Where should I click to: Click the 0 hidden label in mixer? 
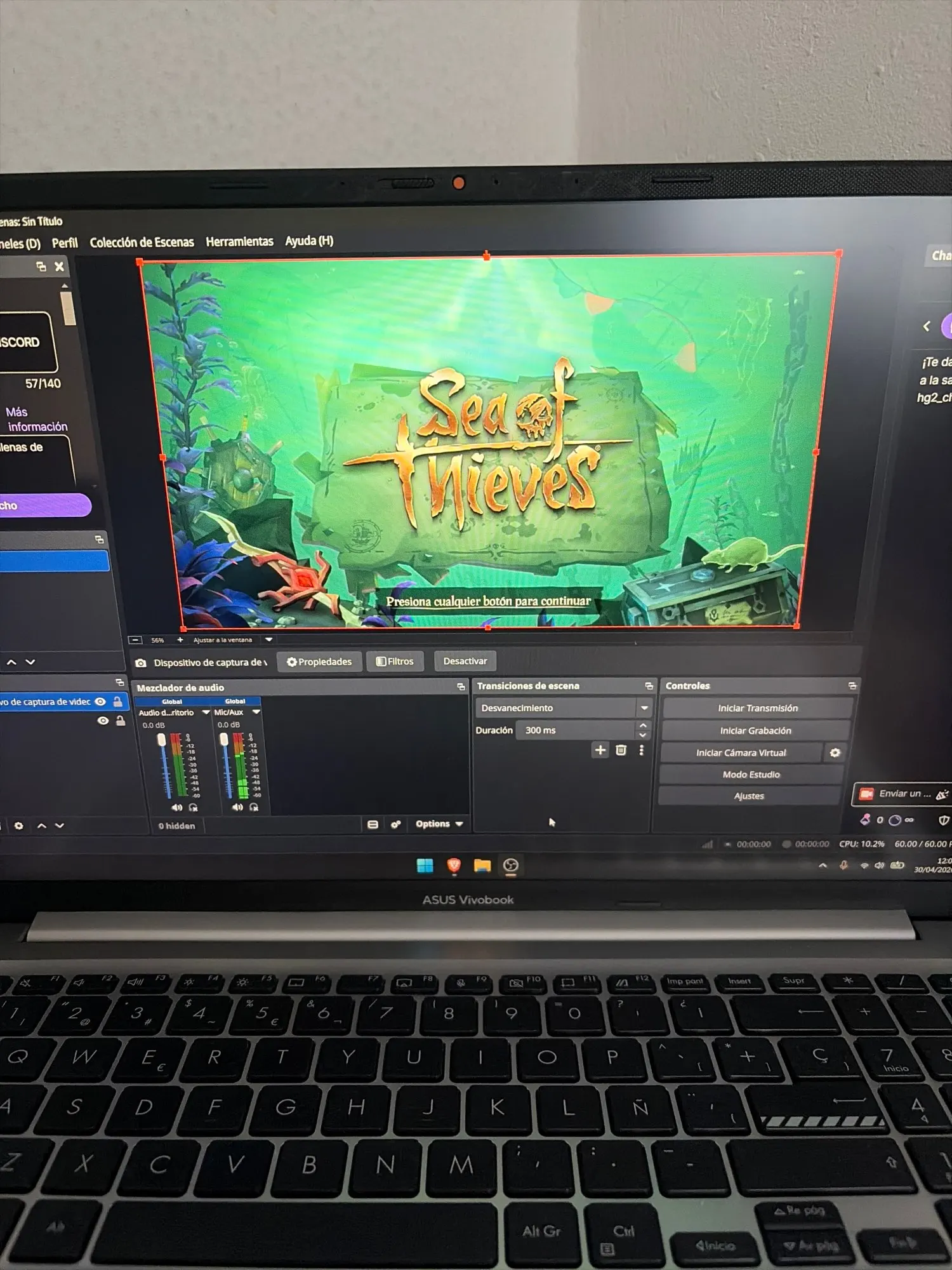(176, 825)
